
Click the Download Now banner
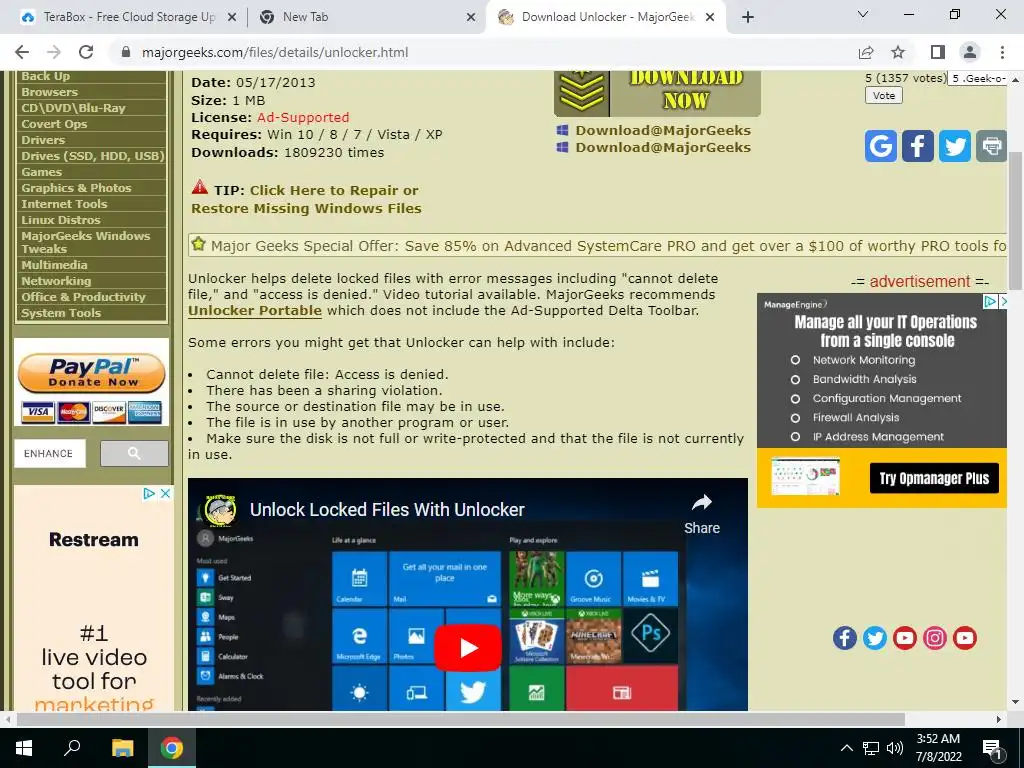[657, 93]
